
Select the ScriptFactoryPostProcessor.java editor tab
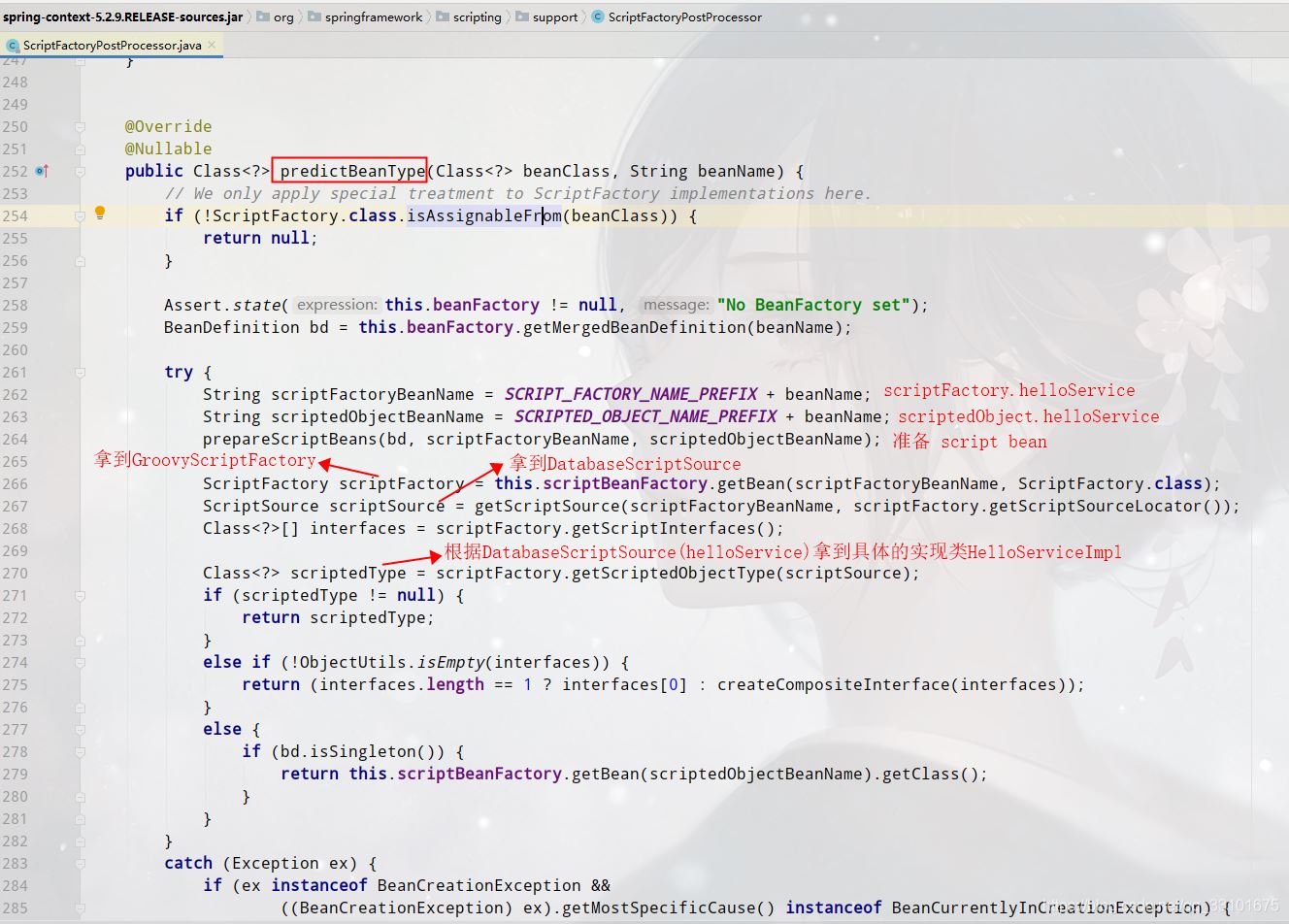pos(112,46)
